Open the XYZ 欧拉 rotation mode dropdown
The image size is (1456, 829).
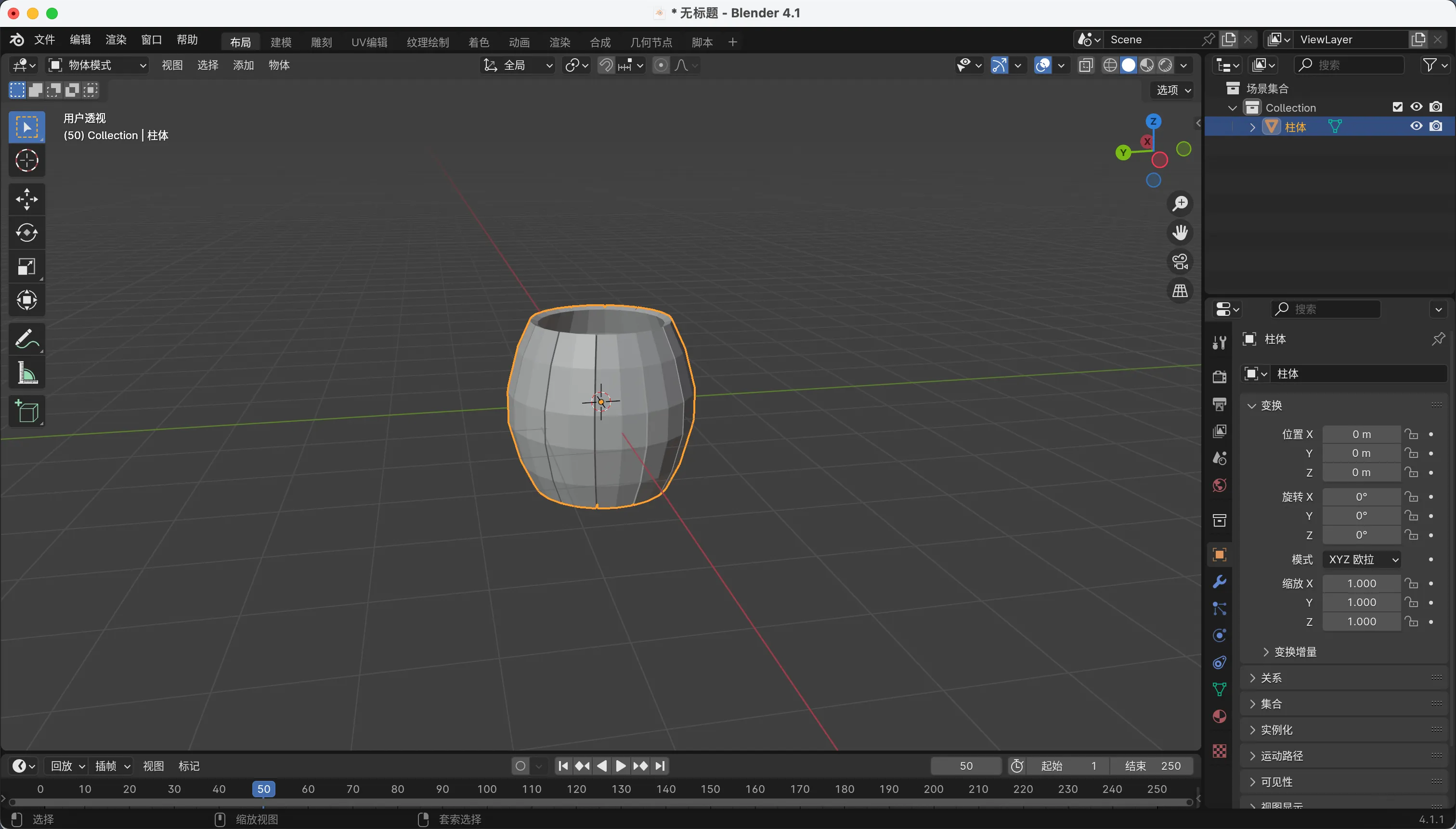pyautogui.click(x=1362, y=559)
